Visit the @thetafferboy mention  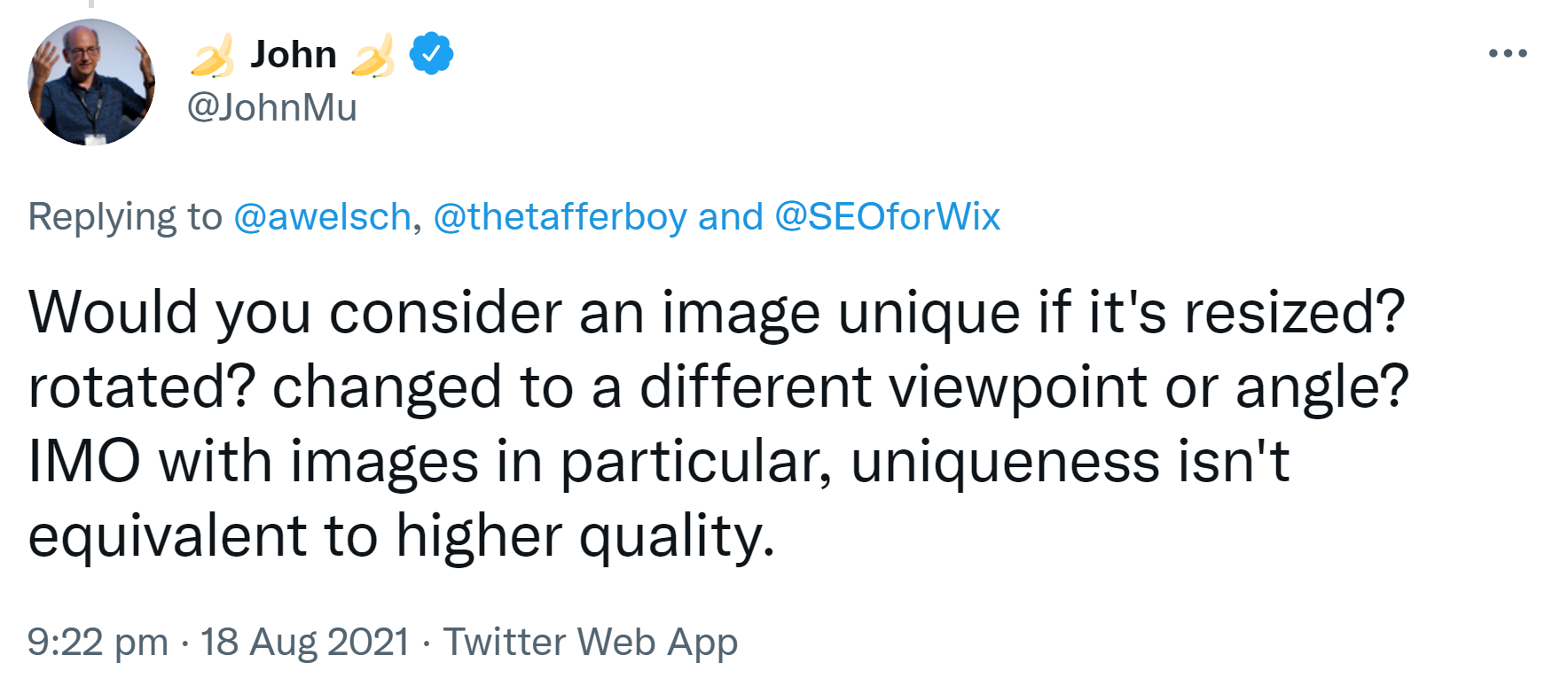point(560,217)
